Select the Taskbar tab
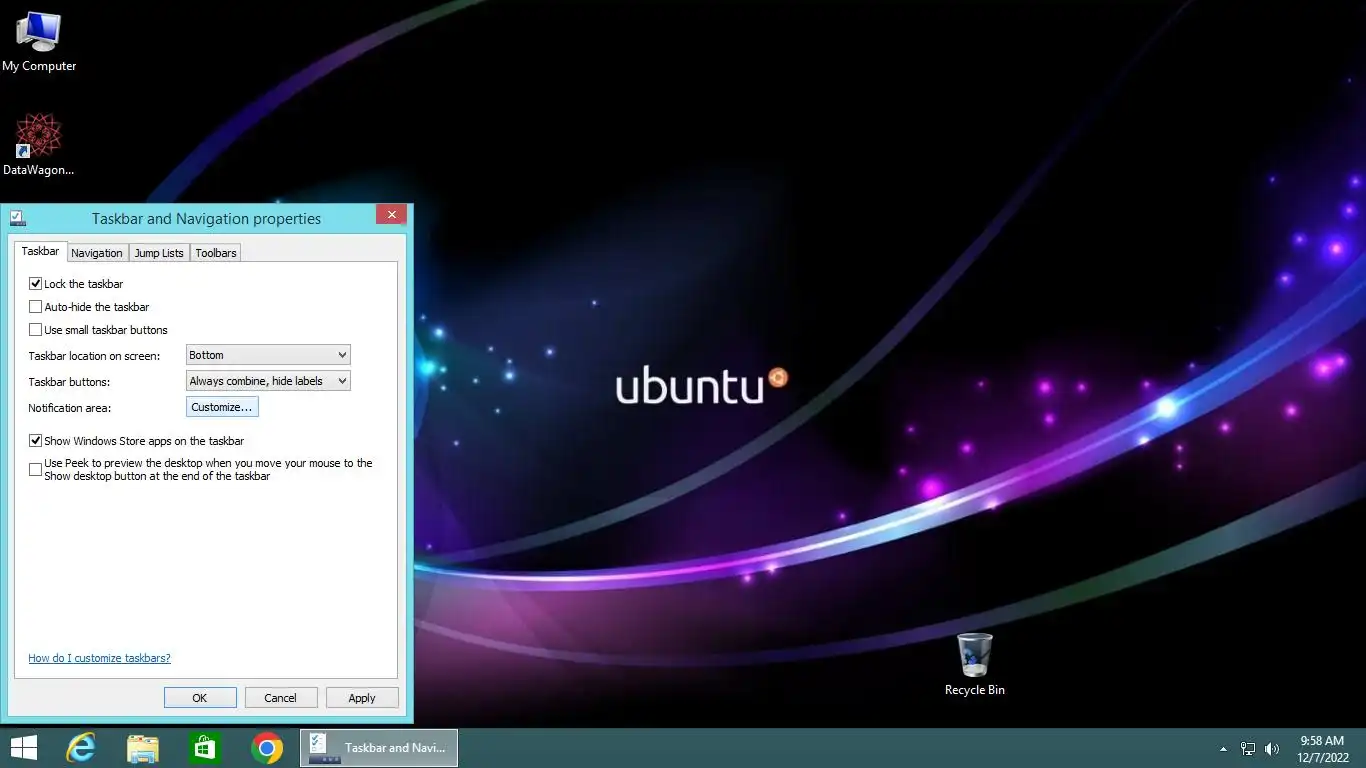Screen dimensions: 1366x768 point(40,252)
